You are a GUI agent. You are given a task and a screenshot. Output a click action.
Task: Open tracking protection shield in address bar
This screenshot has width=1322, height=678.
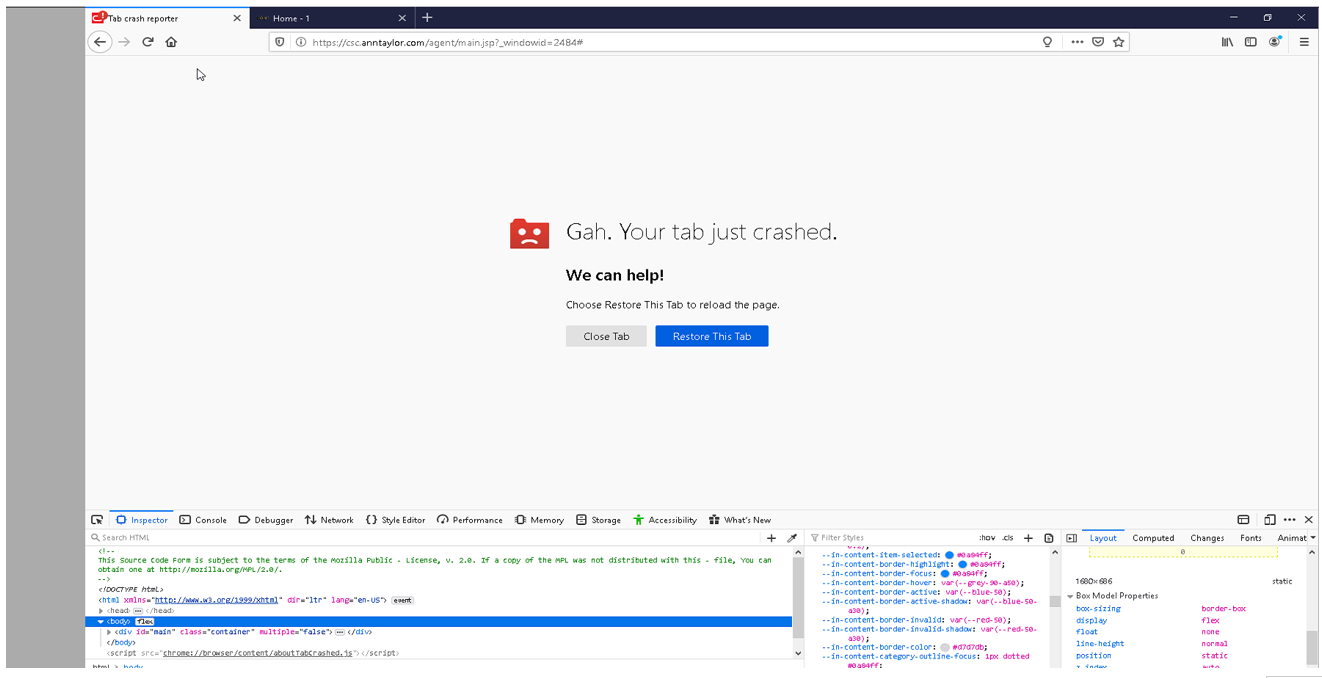pyautogui.click(x=280, y=42)
